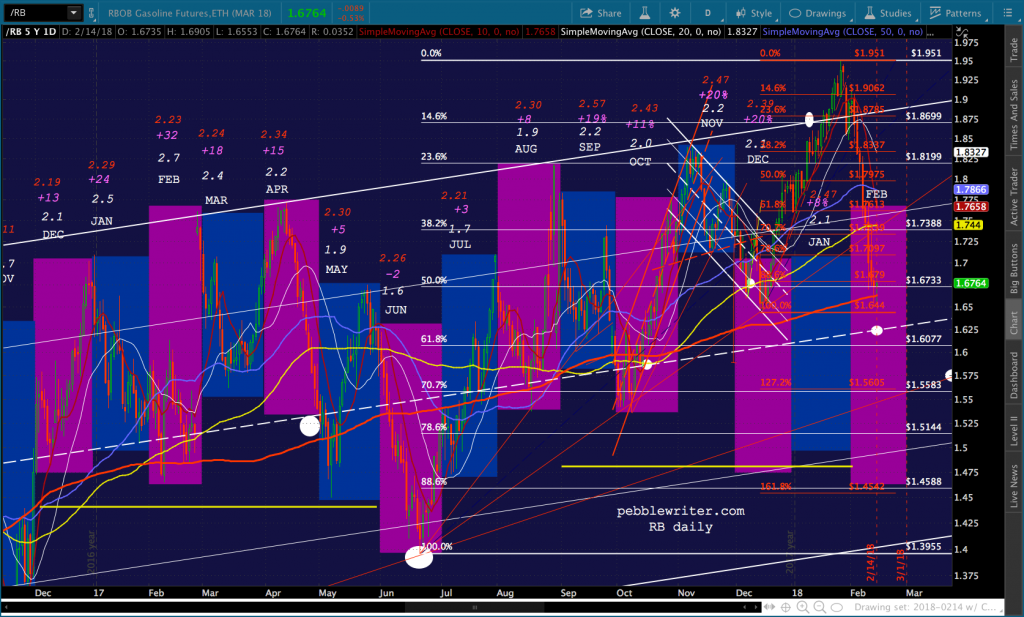Click the $1.3955 Fibonacci level label

pos(923,546)
